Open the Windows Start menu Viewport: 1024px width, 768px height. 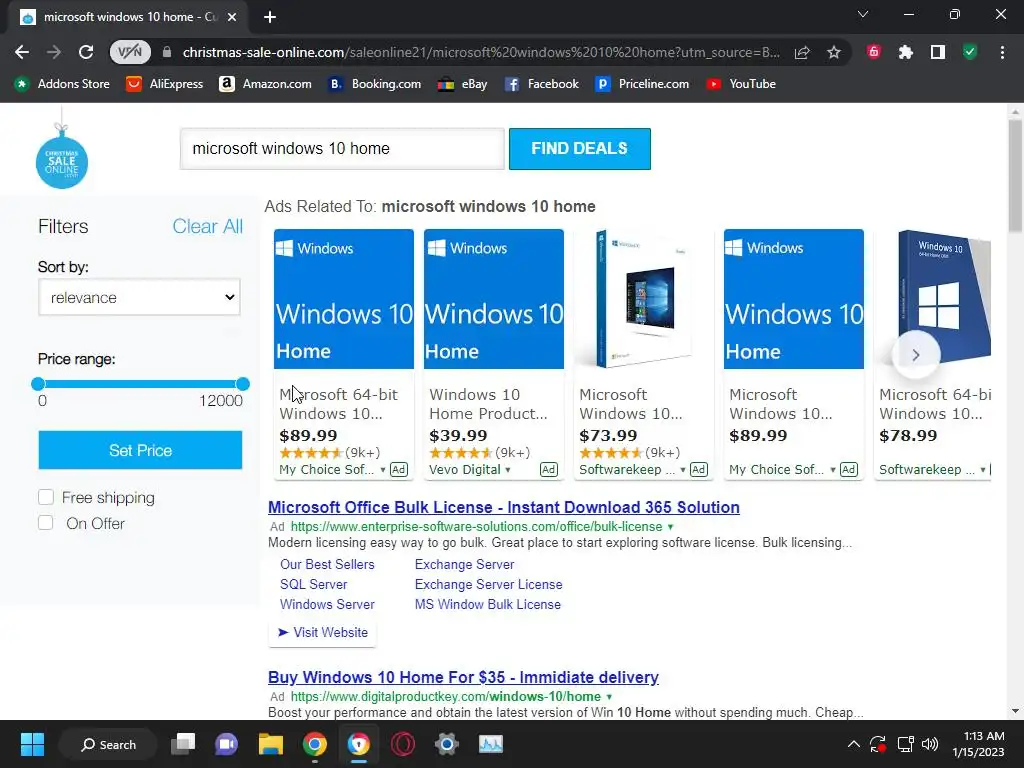click(x=32, y=744)
